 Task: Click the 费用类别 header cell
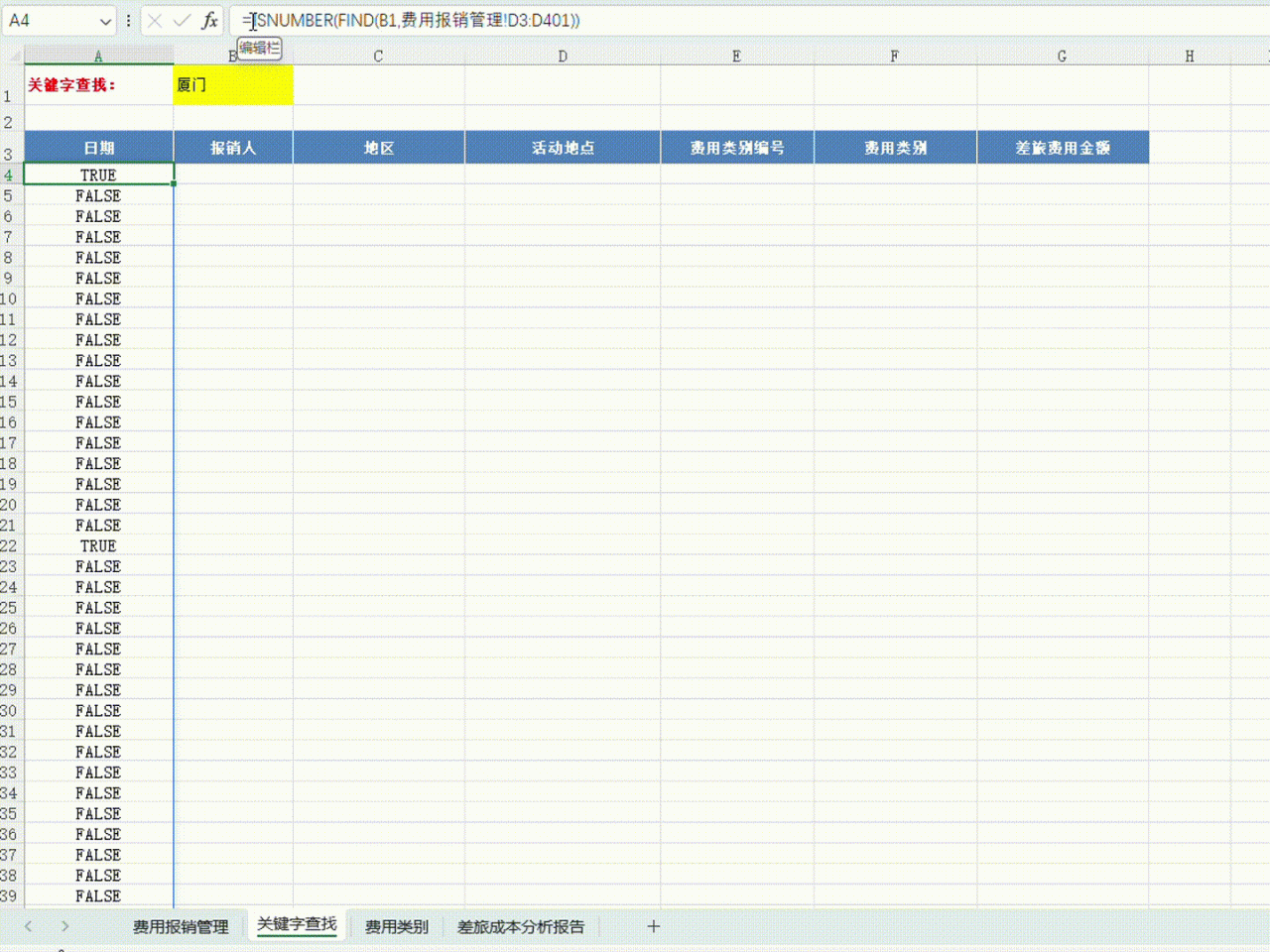[895, 147]
